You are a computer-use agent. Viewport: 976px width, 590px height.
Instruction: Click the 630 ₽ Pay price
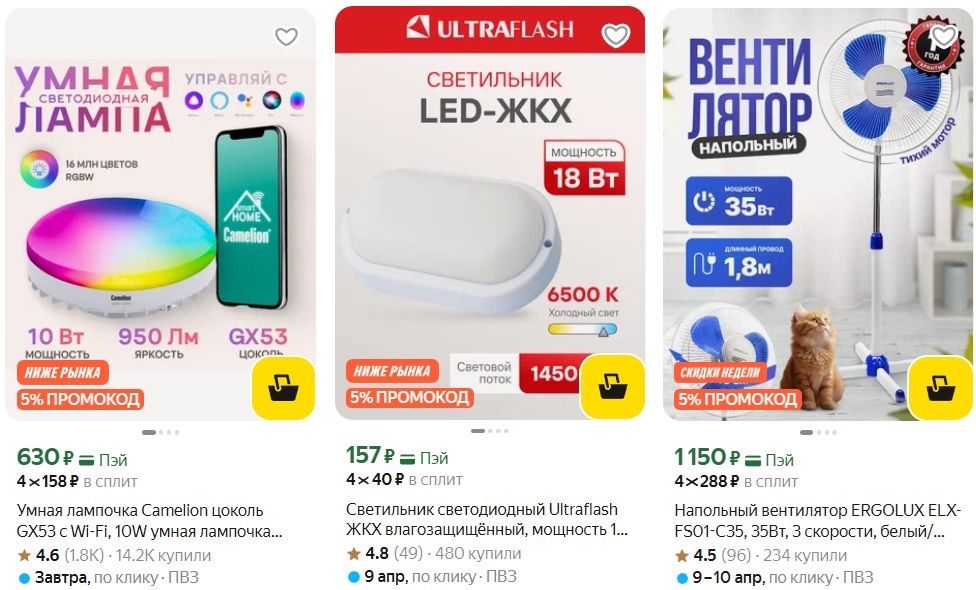point(72,458)
